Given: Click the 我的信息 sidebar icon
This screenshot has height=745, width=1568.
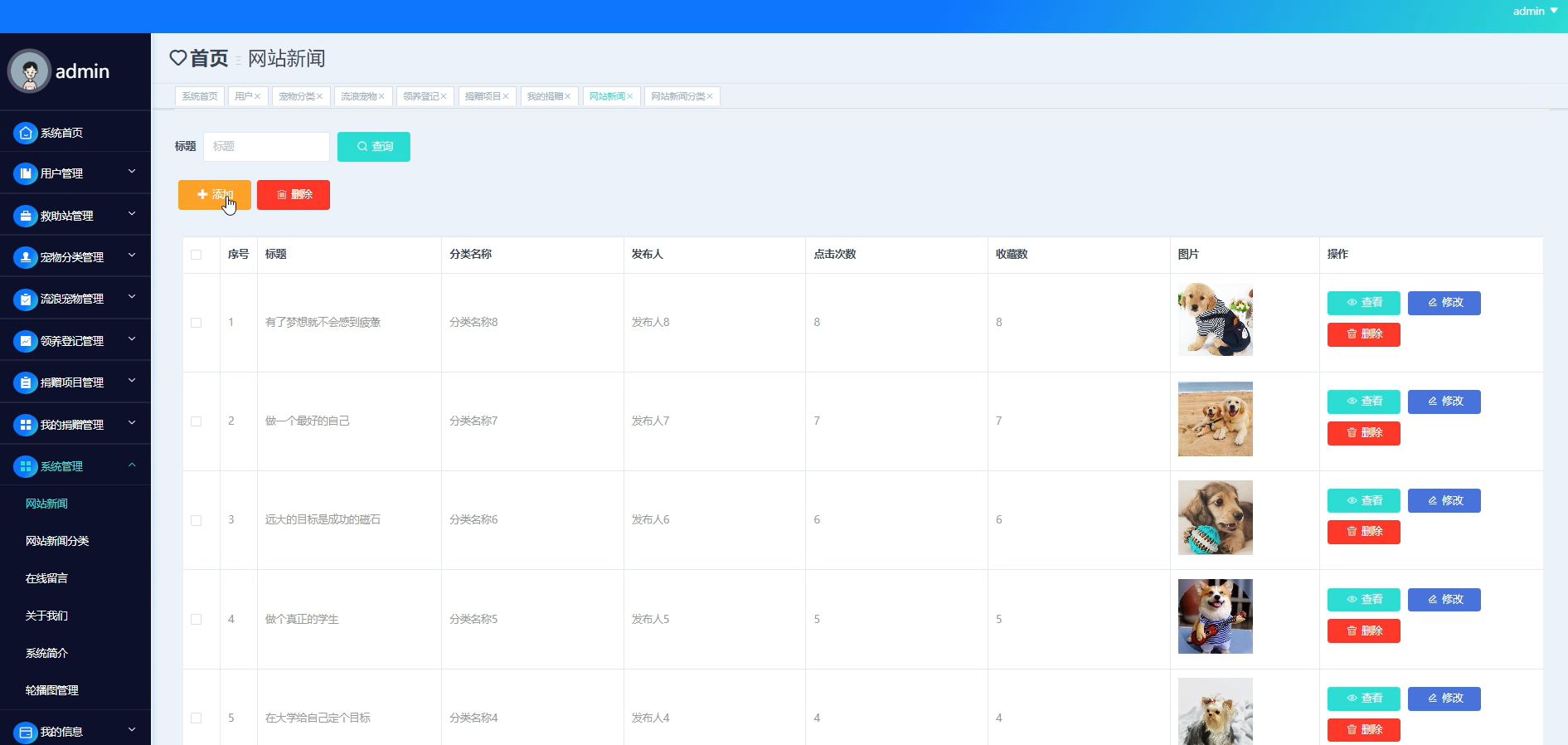Looking at the screenshot, I should click(x=26, y=732).
